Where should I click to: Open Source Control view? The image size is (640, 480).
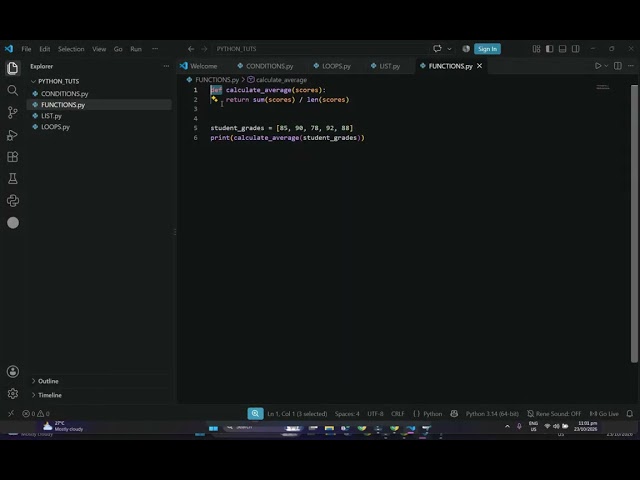13,112
